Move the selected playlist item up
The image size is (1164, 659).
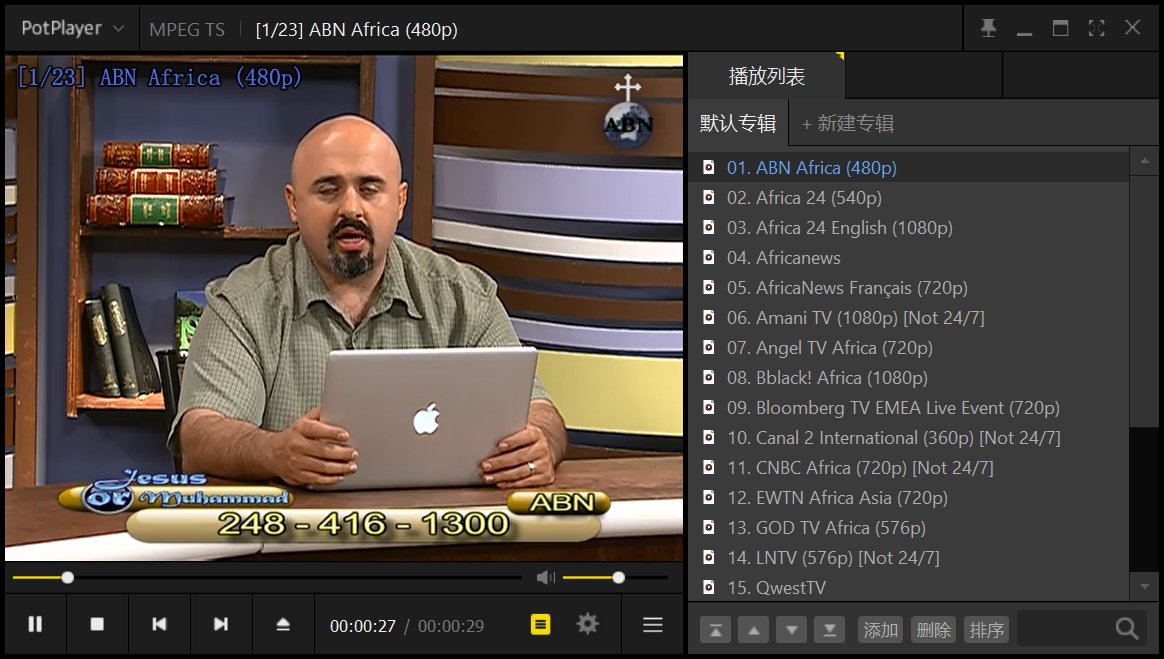pyautogui.click(x=753, y=630)
